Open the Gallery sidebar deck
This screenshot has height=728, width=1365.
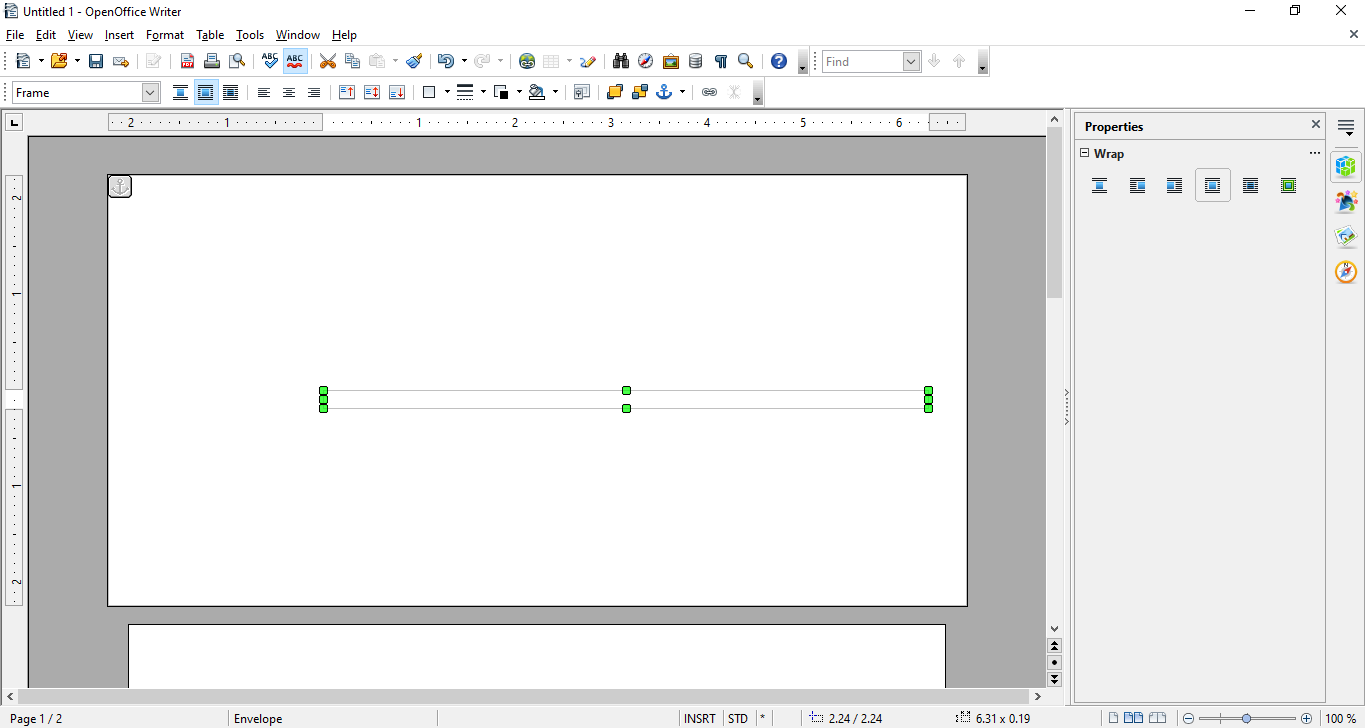[1346, 236]
